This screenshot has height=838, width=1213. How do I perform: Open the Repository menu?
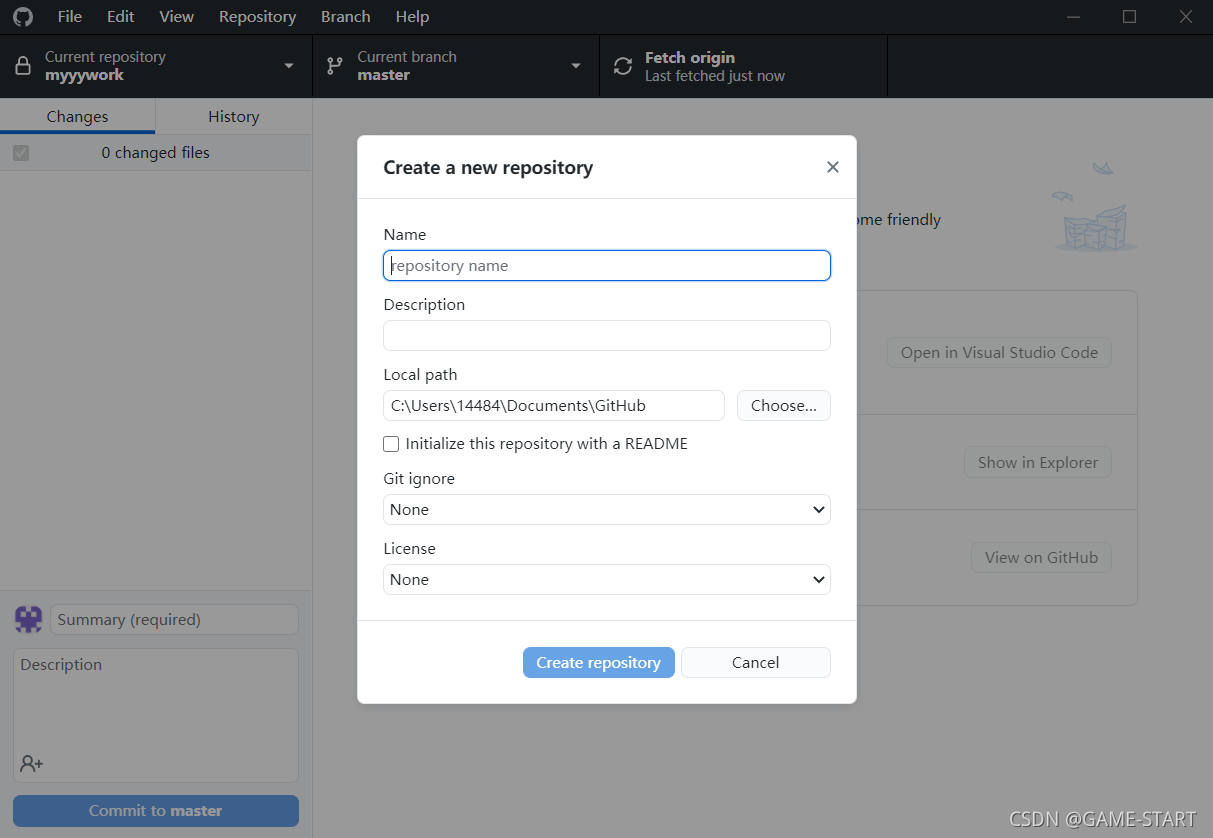(258, 17)
